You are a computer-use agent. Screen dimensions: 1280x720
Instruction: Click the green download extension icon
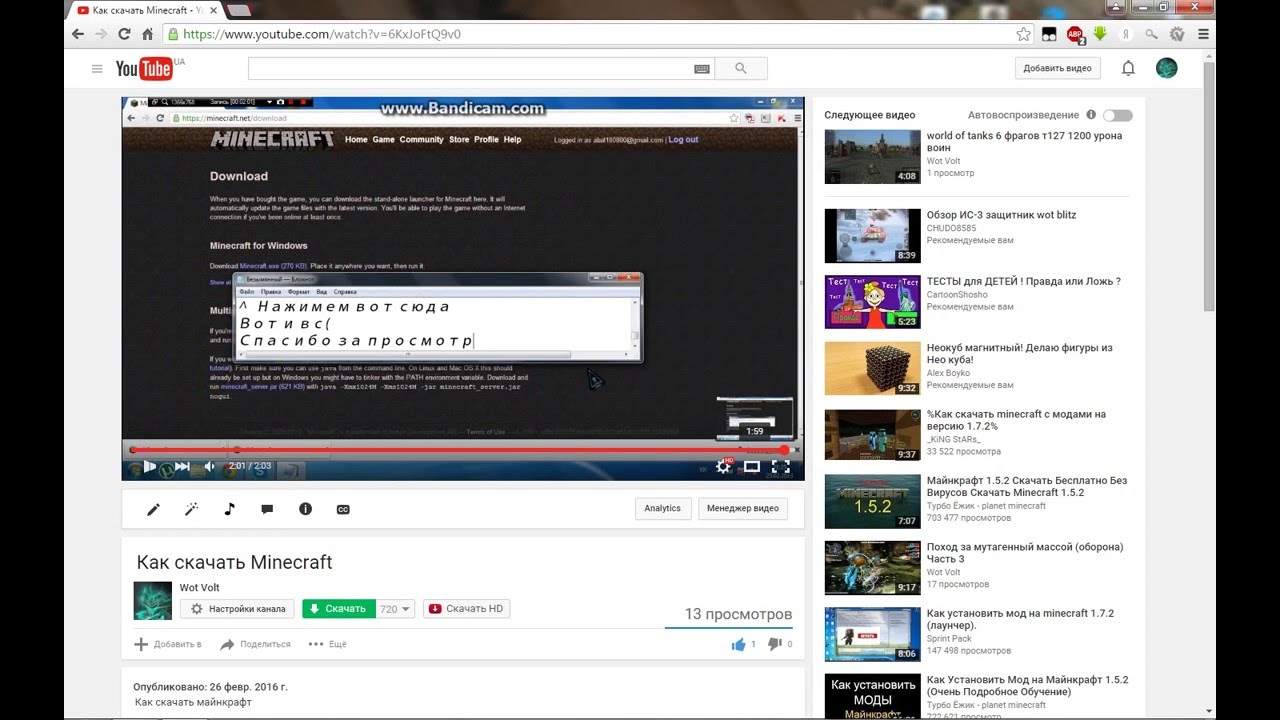[x=1100, y=34]
